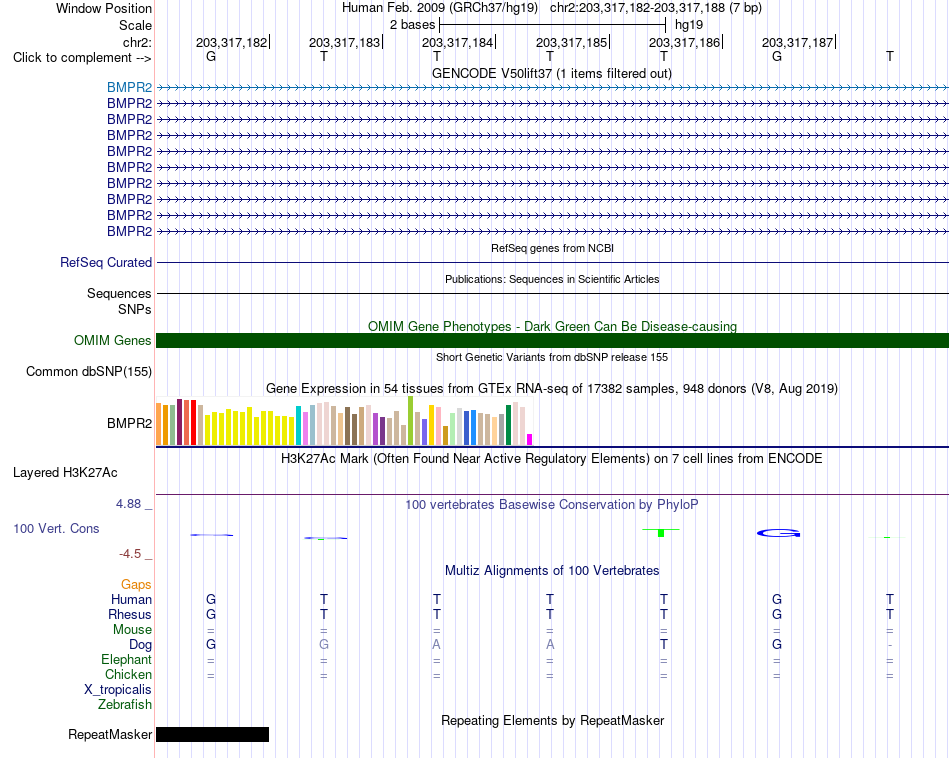The width and height of the screenshot is (950, 758).
Task: Click the 'Sequences' track label
Action: 119,293
